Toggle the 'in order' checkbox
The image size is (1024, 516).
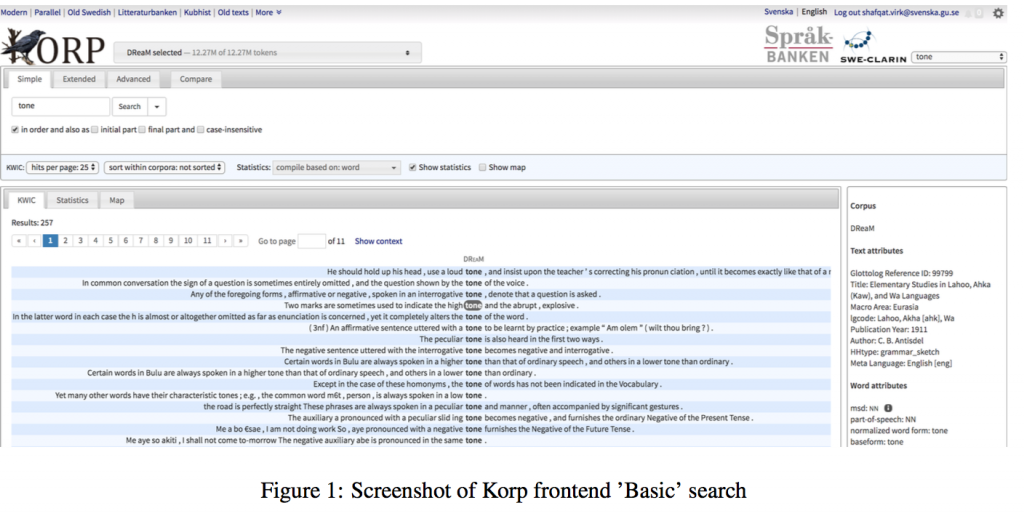(x=15, y=129)
